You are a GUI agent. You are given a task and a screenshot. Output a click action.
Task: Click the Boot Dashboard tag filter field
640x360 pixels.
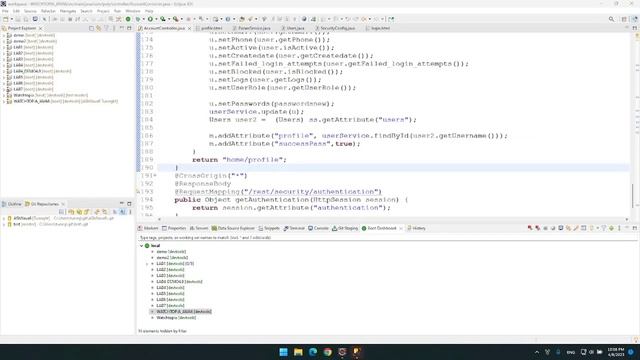click(x=387, y=237)
